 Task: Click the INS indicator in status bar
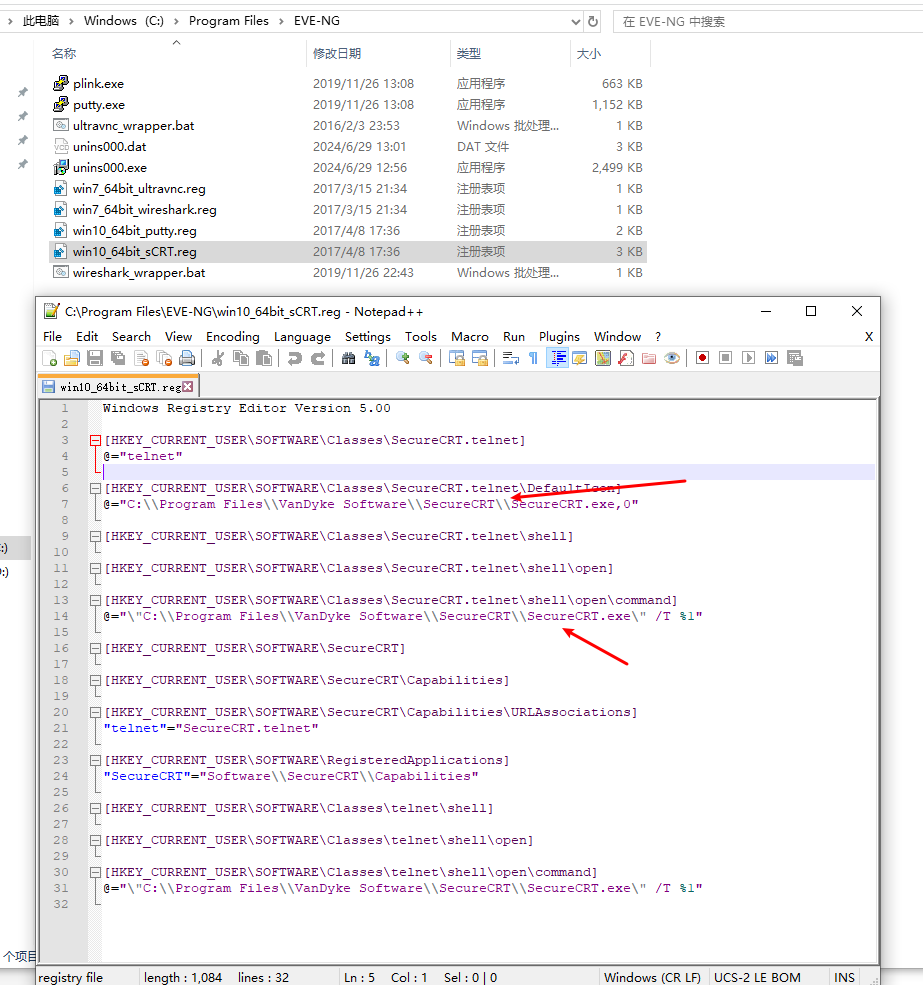844,977
